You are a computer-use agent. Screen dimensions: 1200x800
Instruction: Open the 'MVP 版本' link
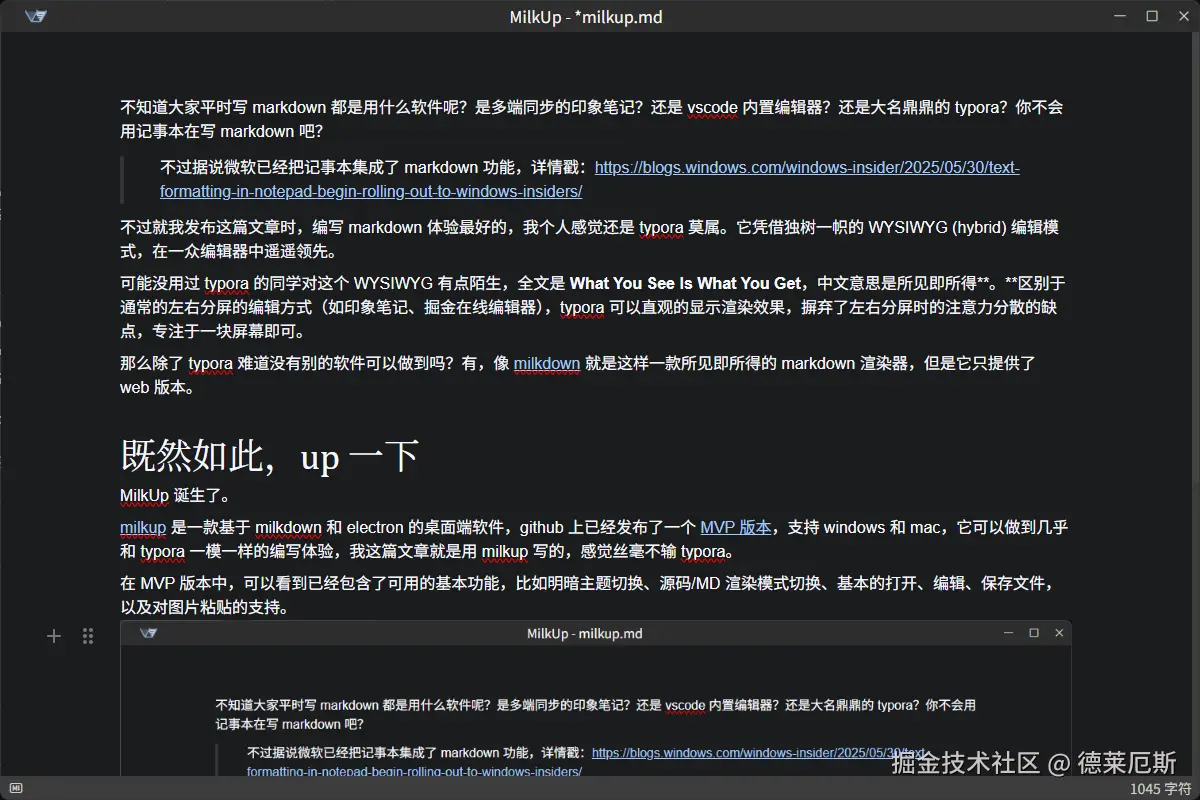tap(736, 527)
